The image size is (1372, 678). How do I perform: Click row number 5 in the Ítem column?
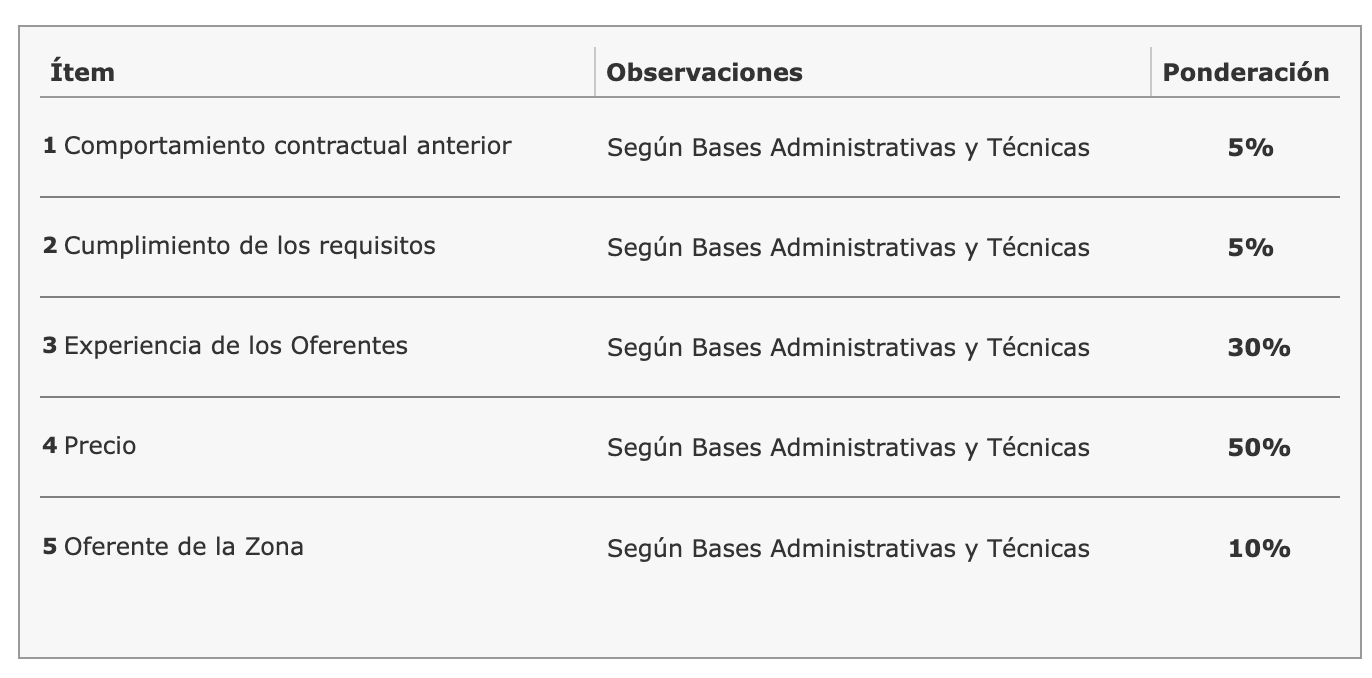pos(50,548)
